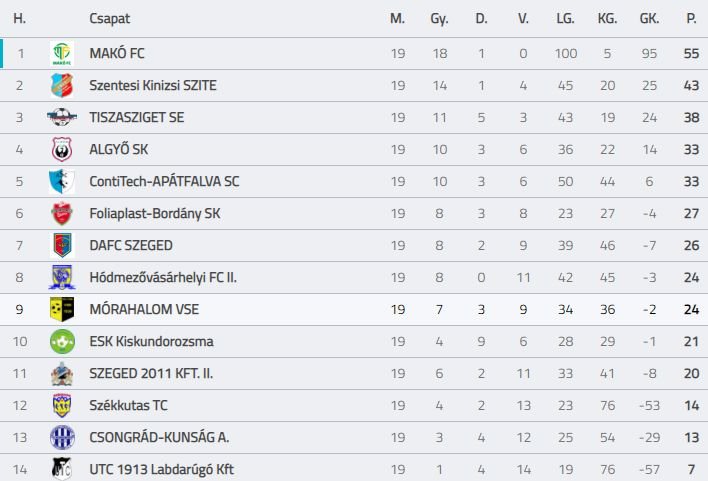The height and width of the screenshot is (481, 708).
Task: Click the Foliaplast-Bordány SK crest
Action: coord(62,214)
